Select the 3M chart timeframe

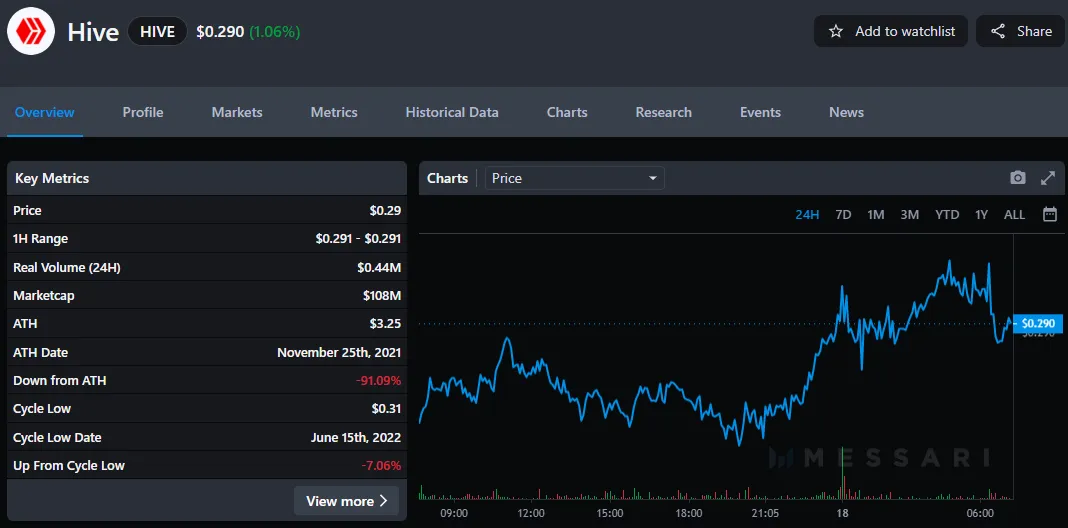pyautogui.click(x=909, y=215)
